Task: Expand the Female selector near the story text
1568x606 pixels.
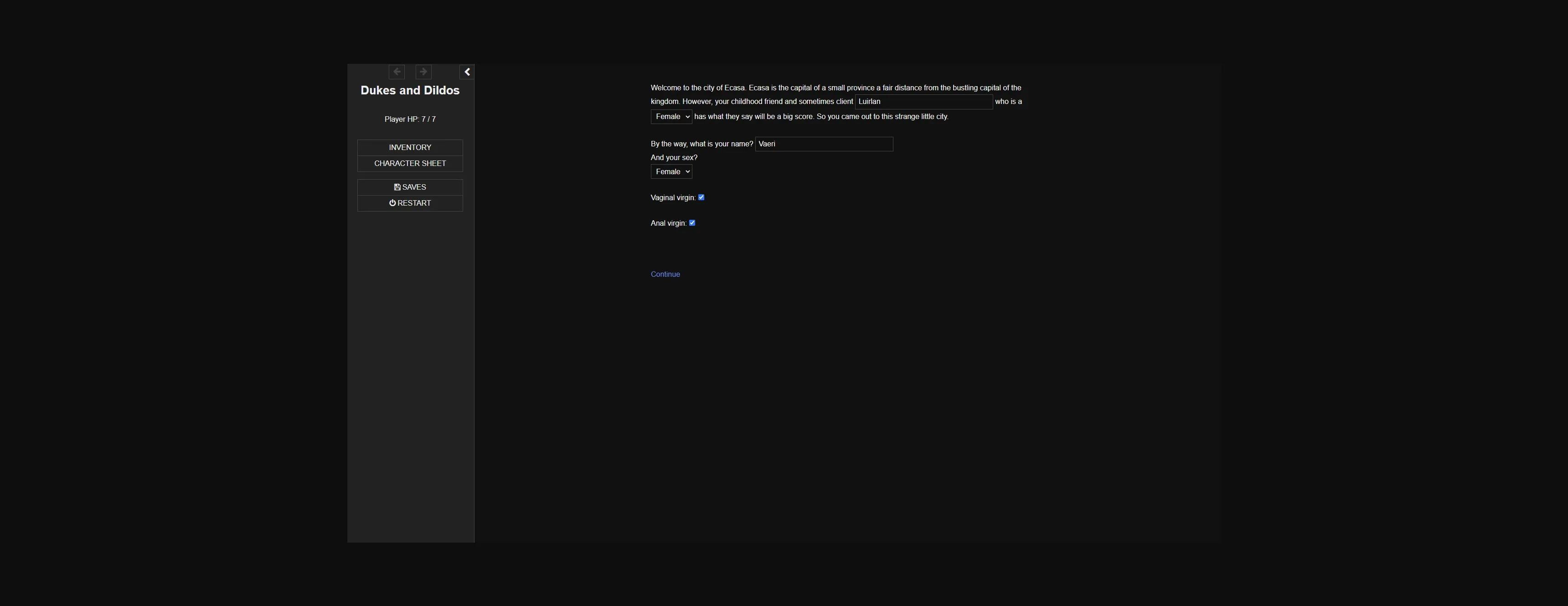Action: [x=671, y=116]
